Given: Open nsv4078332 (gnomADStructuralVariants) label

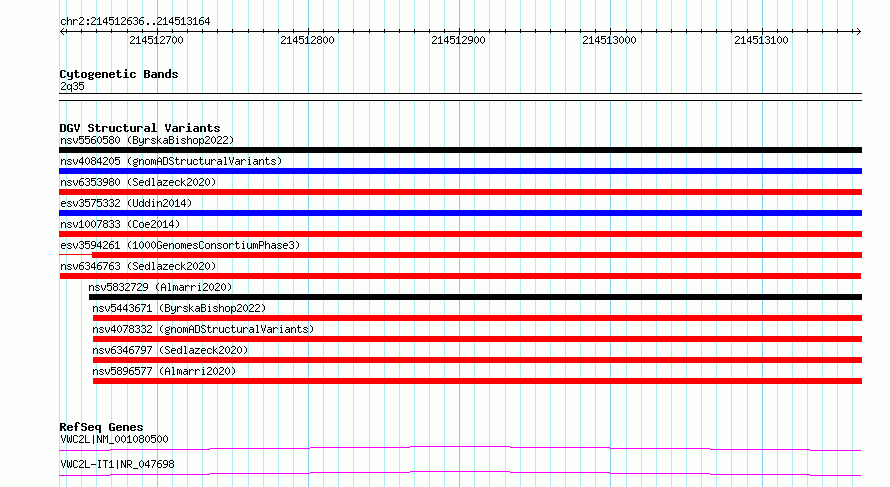Looking at the screenshot, I should click(x=203, y=329).
